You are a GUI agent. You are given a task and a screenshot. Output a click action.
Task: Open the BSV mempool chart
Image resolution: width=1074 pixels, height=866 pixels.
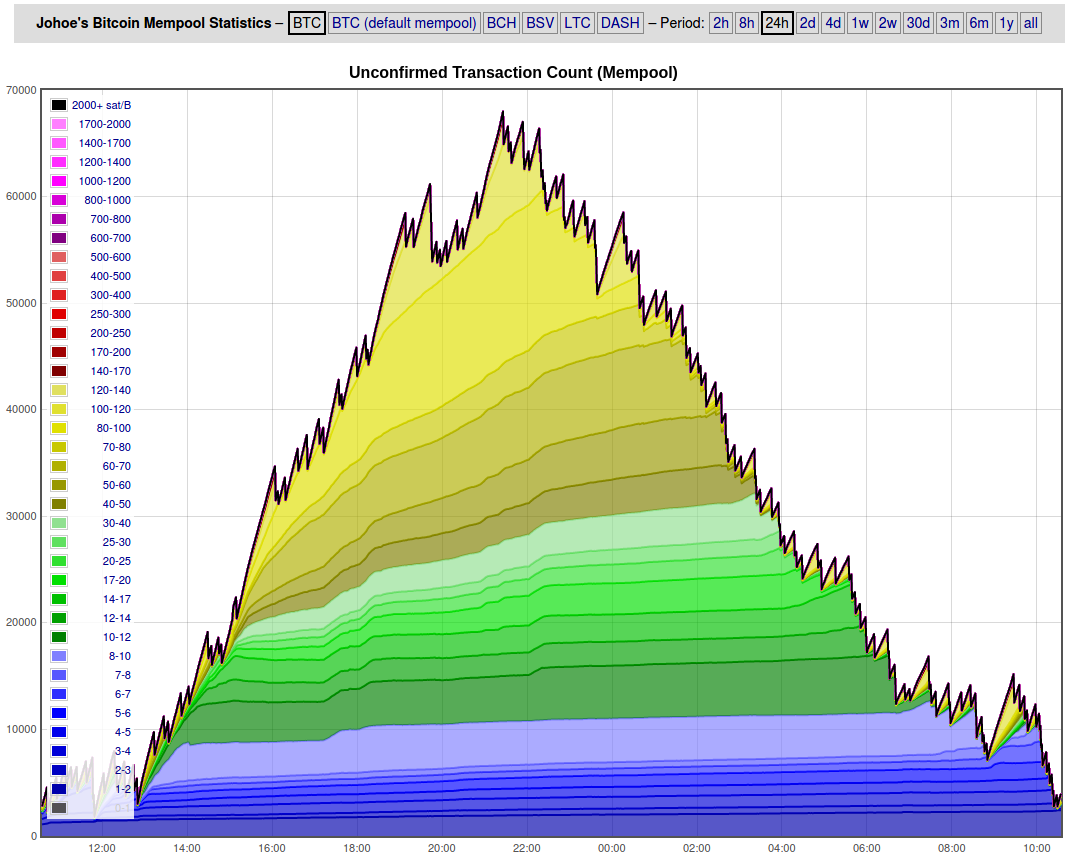[540, 23]
